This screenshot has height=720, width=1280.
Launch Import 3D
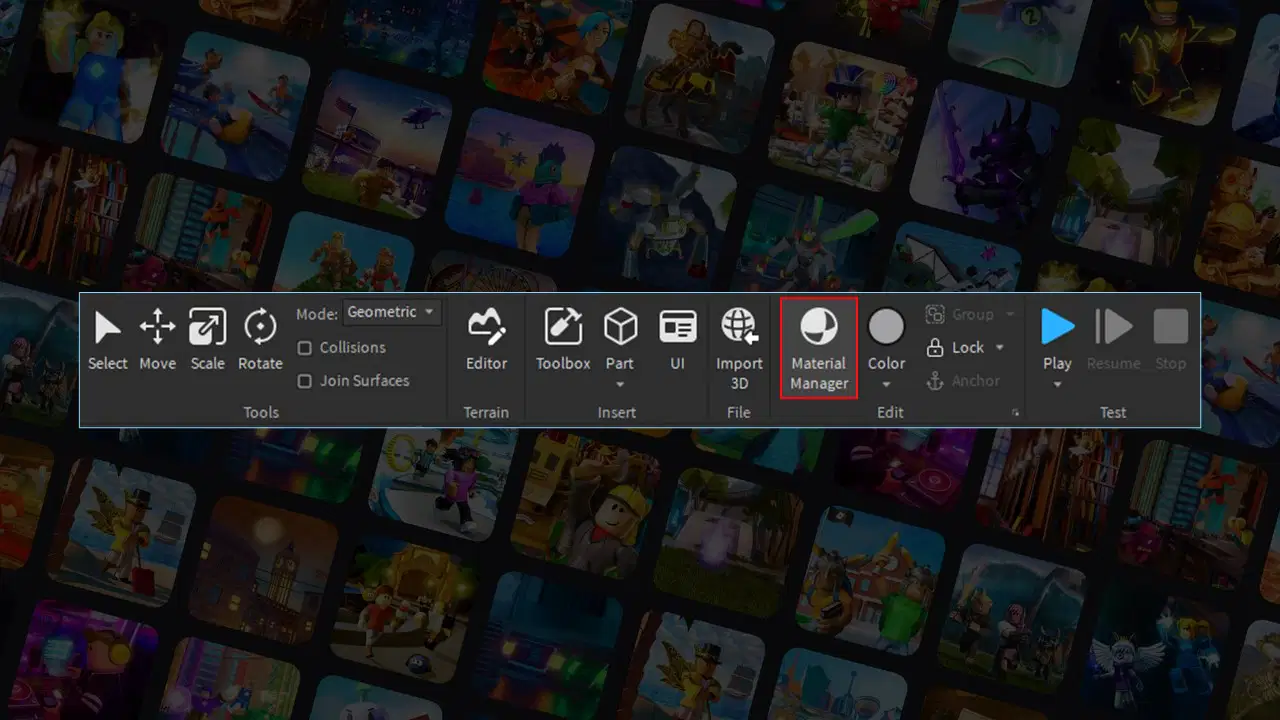coord(739,348)
